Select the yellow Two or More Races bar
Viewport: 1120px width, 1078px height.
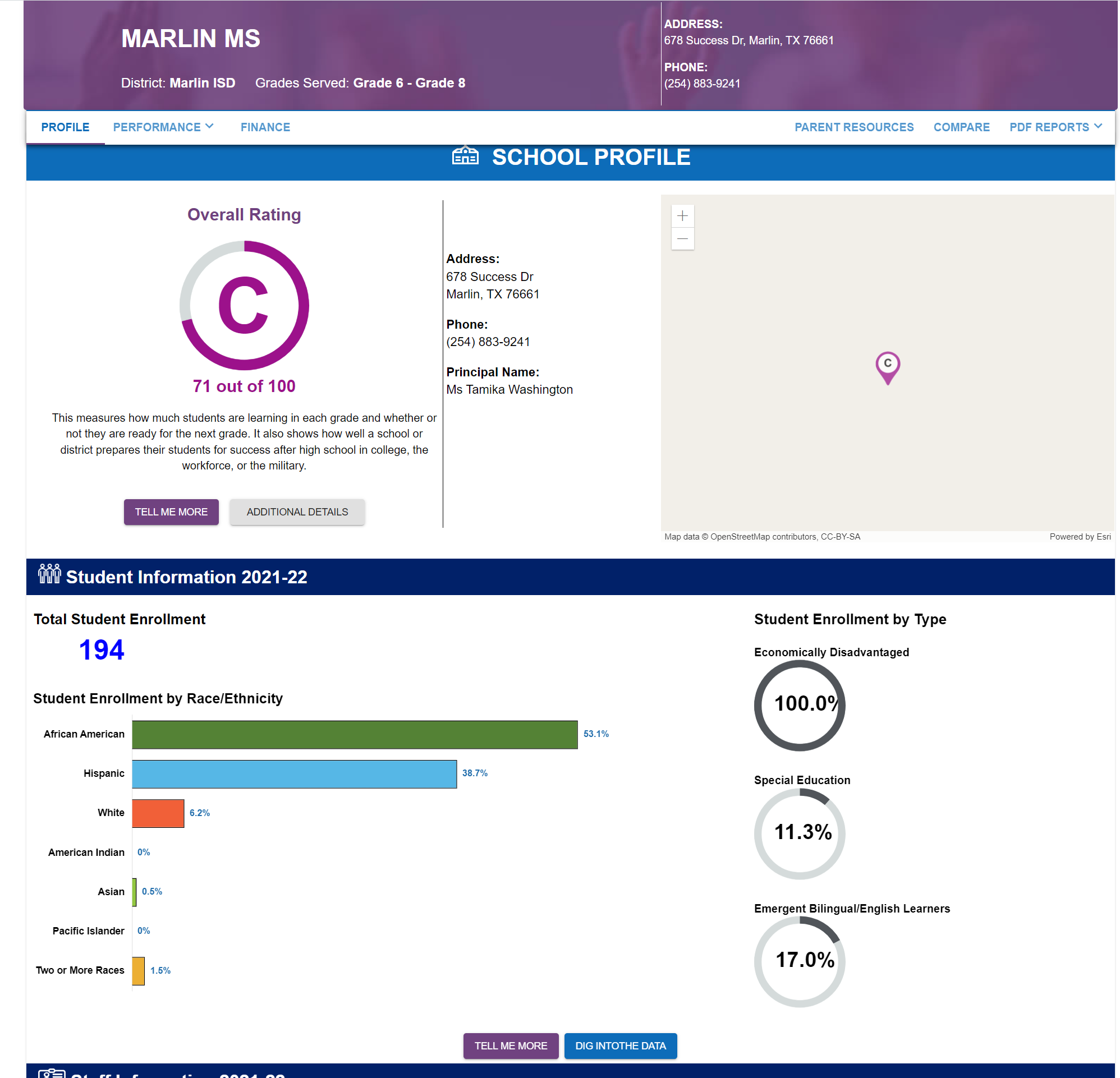138,971
